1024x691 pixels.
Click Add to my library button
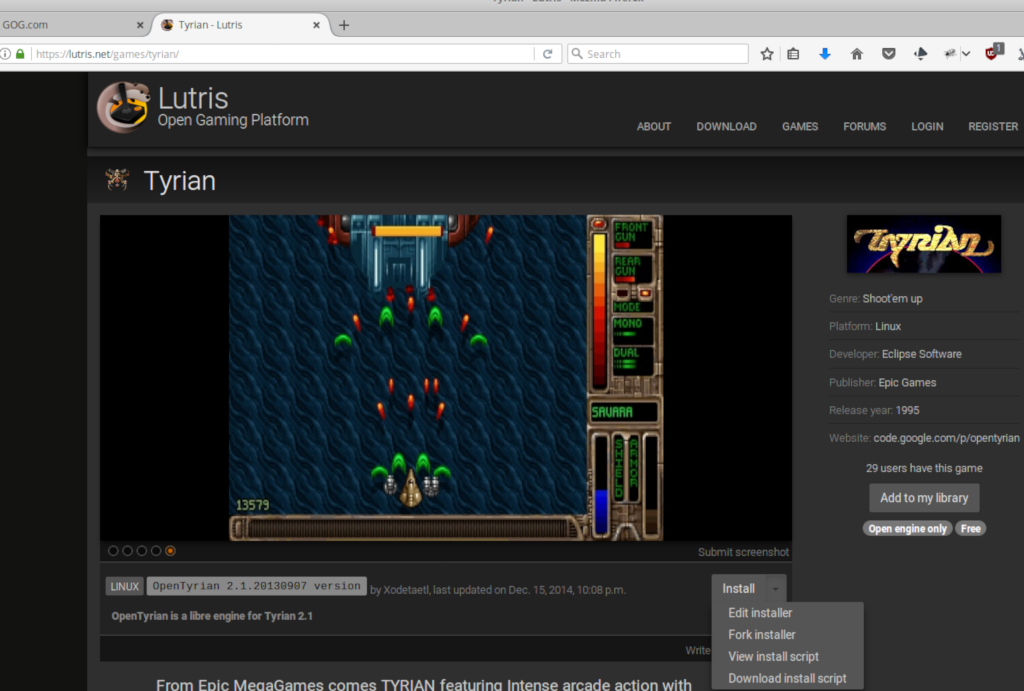924,498
